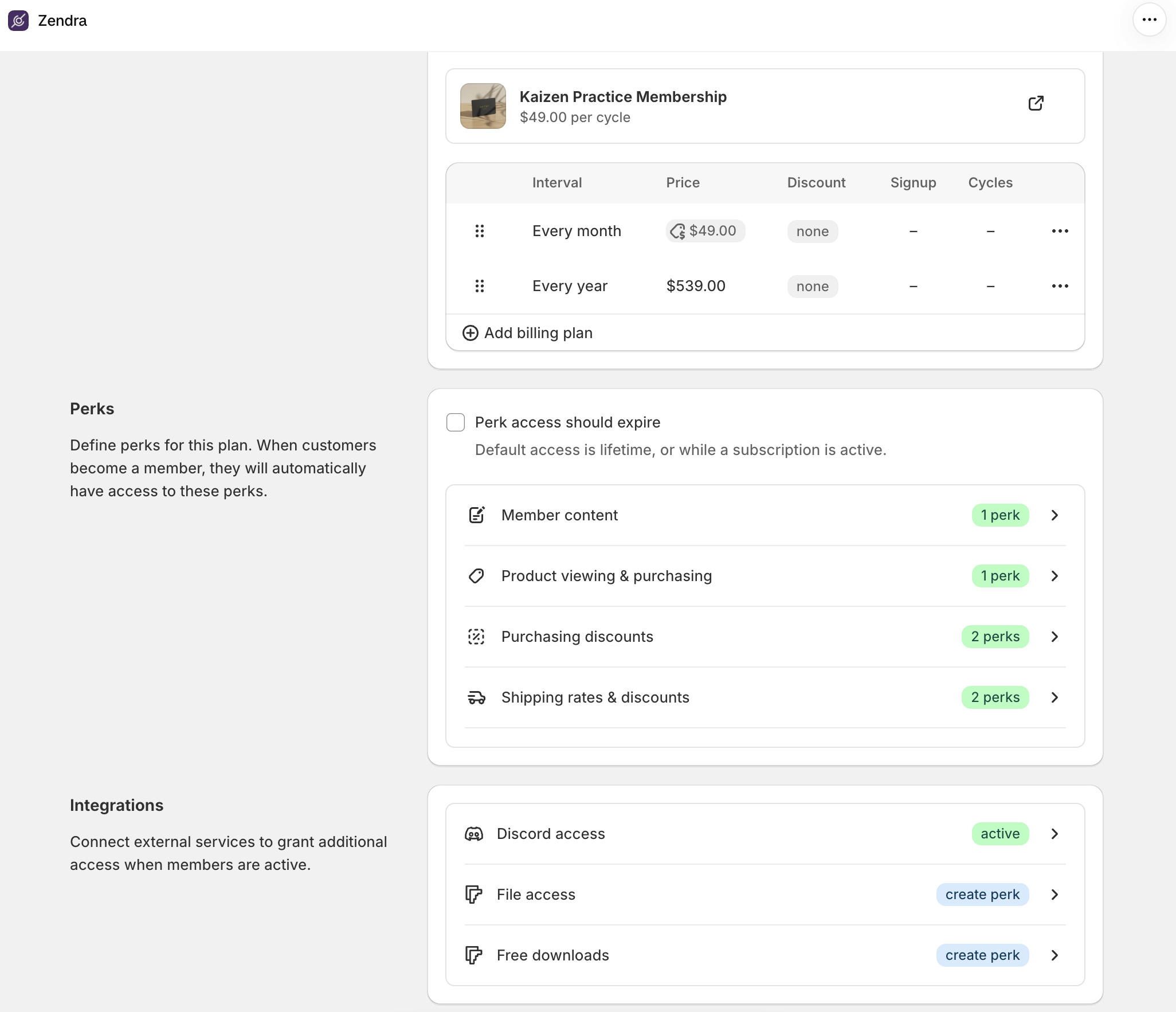The height and width of the screenshot is (1012, 1176).
Task: Expand Discord access chevron
Action: point(1055,834)
